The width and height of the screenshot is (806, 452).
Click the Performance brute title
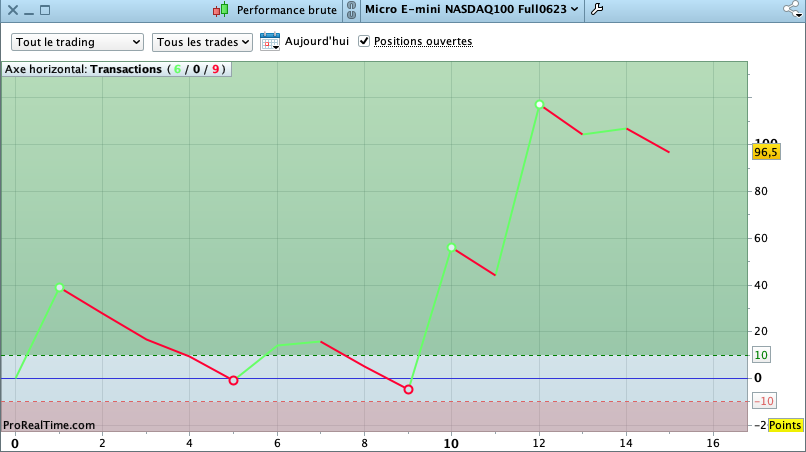click(x=287, y=10)
